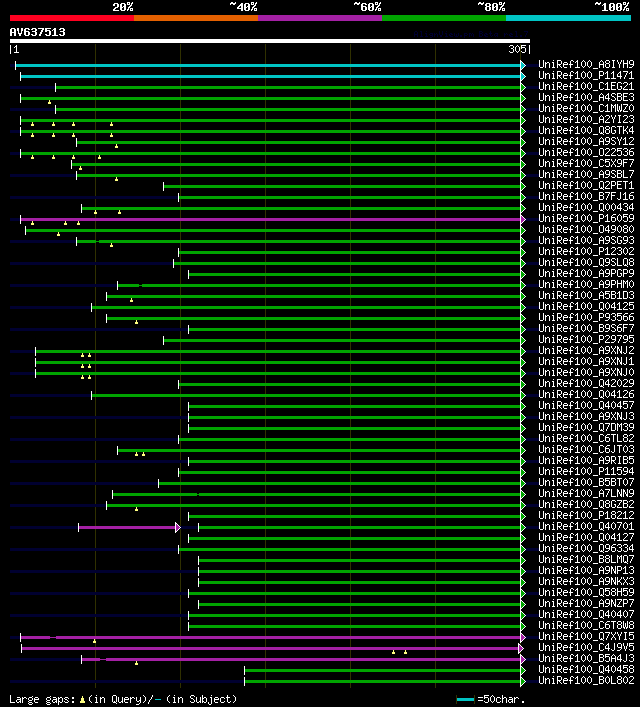Click the UniRef100_A9SBL7 label
This screenshot has width=640, height=707.
tap(586, 174)
